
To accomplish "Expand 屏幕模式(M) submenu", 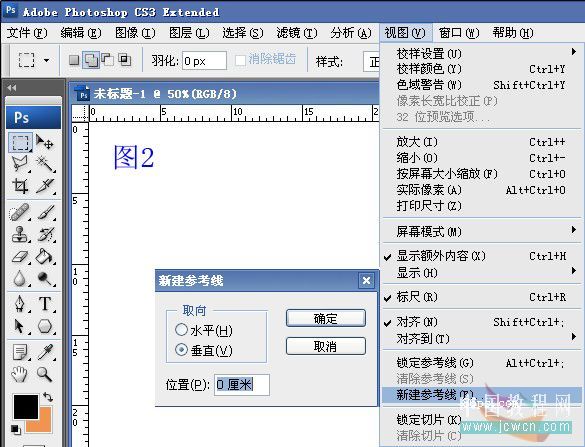I will tap(482, 232).
